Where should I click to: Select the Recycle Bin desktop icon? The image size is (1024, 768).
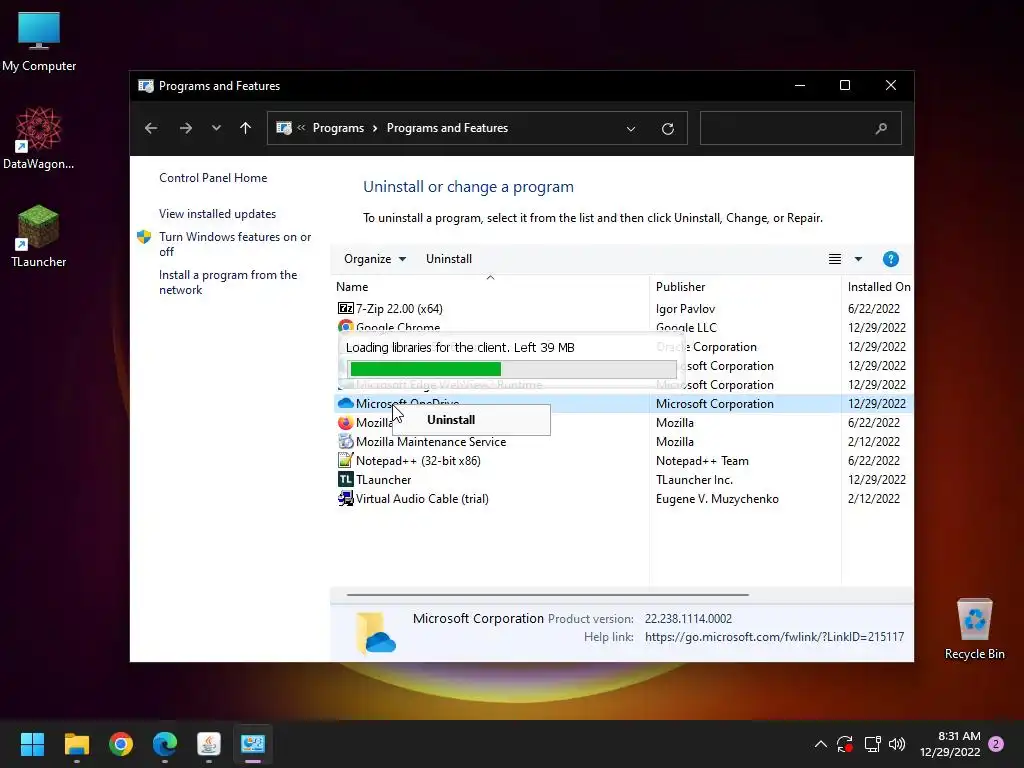click(974, 628)
